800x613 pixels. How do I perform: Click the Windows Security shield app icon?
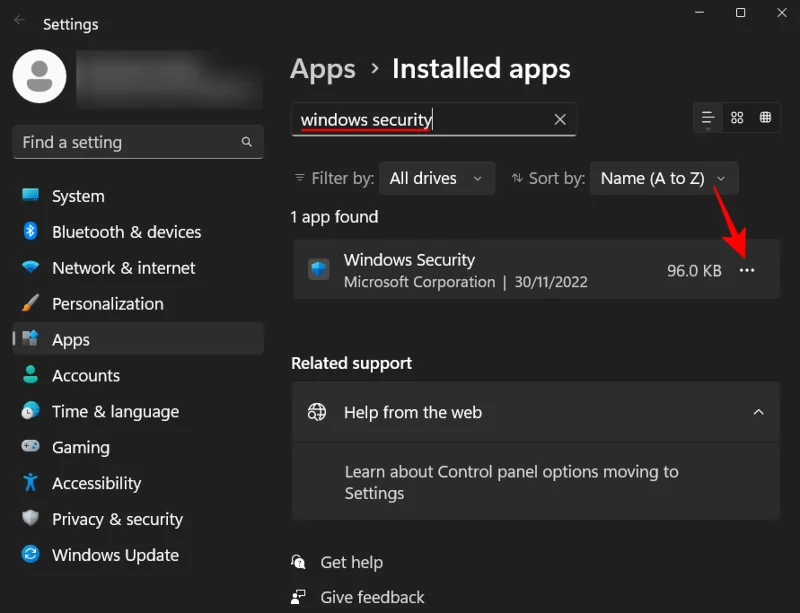pos(318,269)
